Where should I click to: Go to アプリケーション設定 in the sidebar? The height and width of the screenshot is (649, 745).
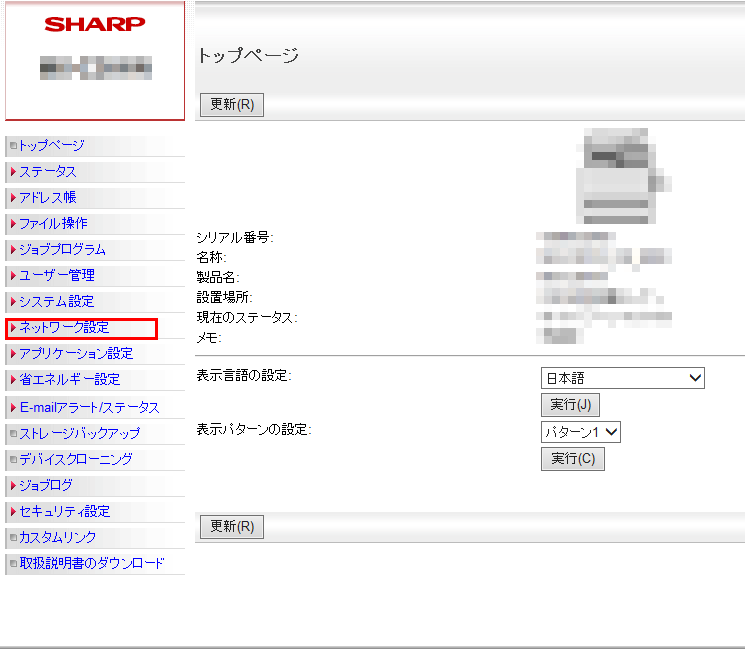pos(76,353)
